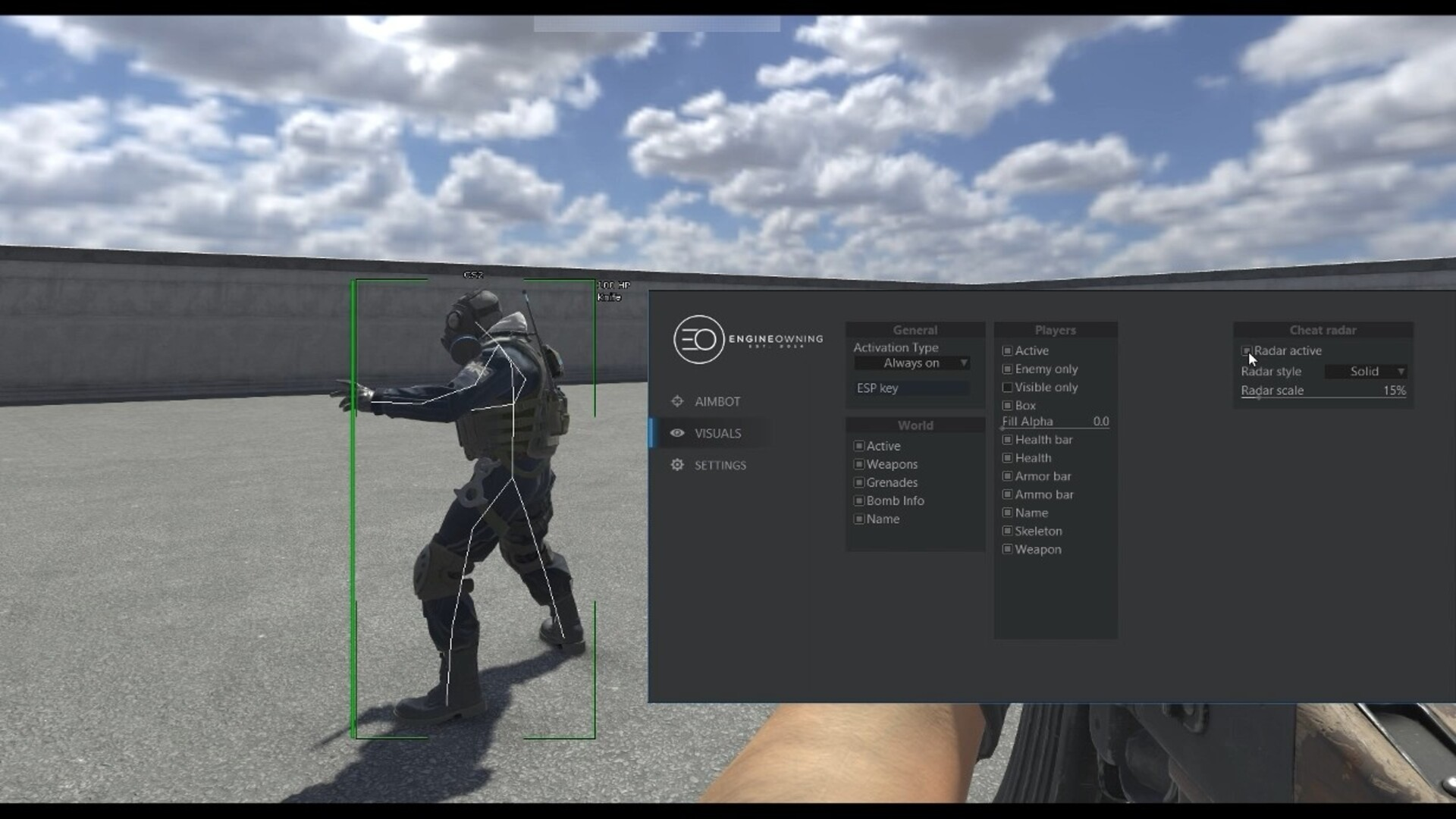Screen dimensions: 1456x819
Task: Toggle the Skeleton checkbox
Action: click(x=1007, y=531)
